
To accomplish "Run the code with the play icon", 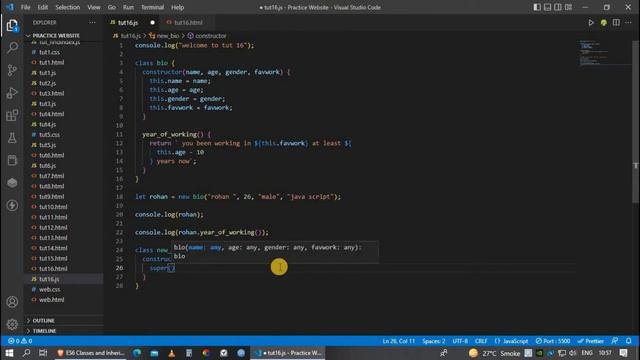I will tap(591, 22).
